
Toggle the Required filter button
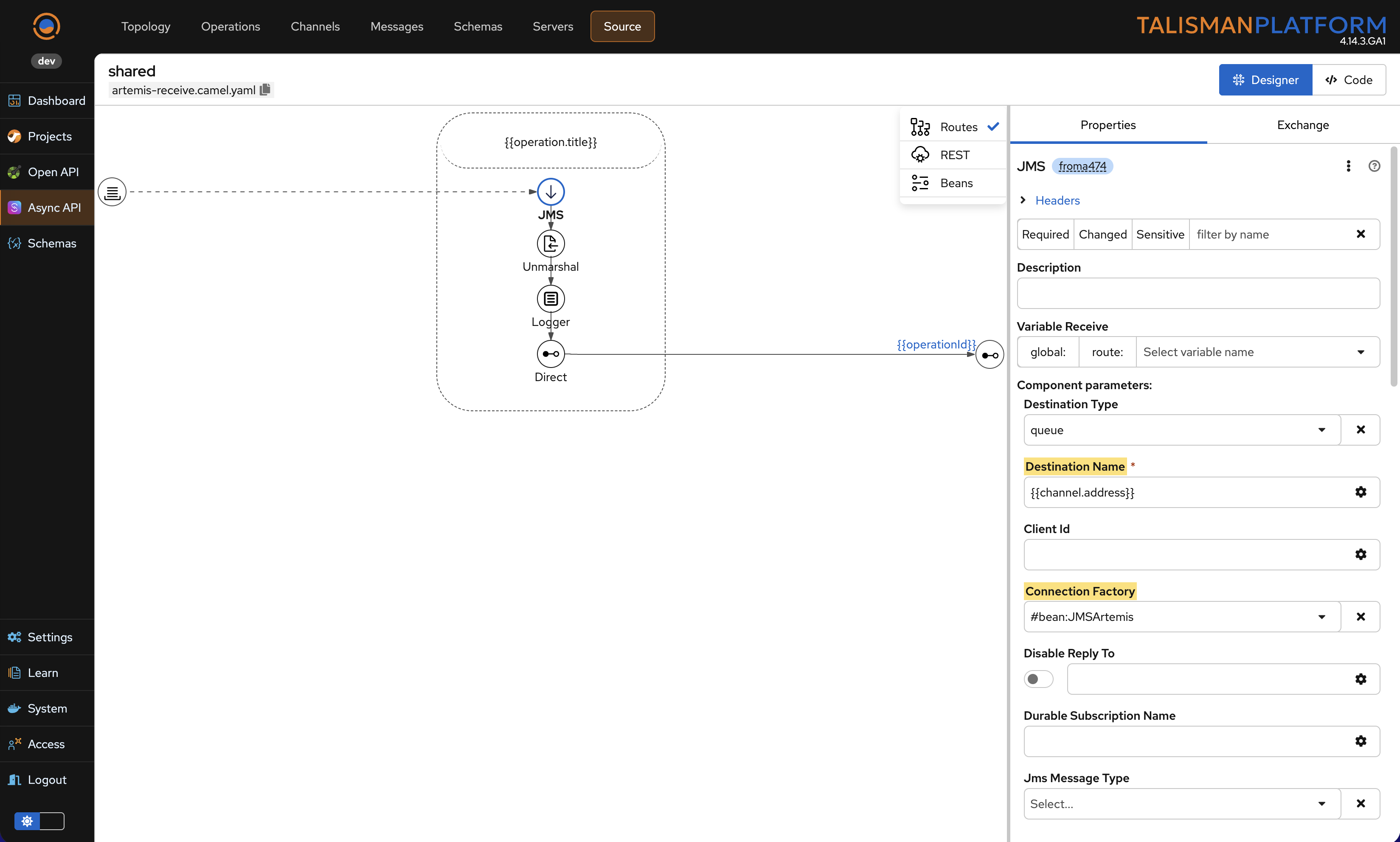[x=1045, y=234]
